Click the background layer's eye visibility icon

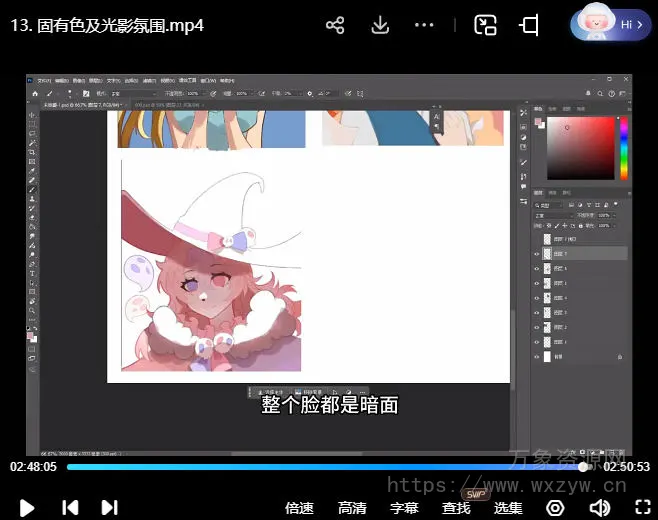click(x=537, y=356)
